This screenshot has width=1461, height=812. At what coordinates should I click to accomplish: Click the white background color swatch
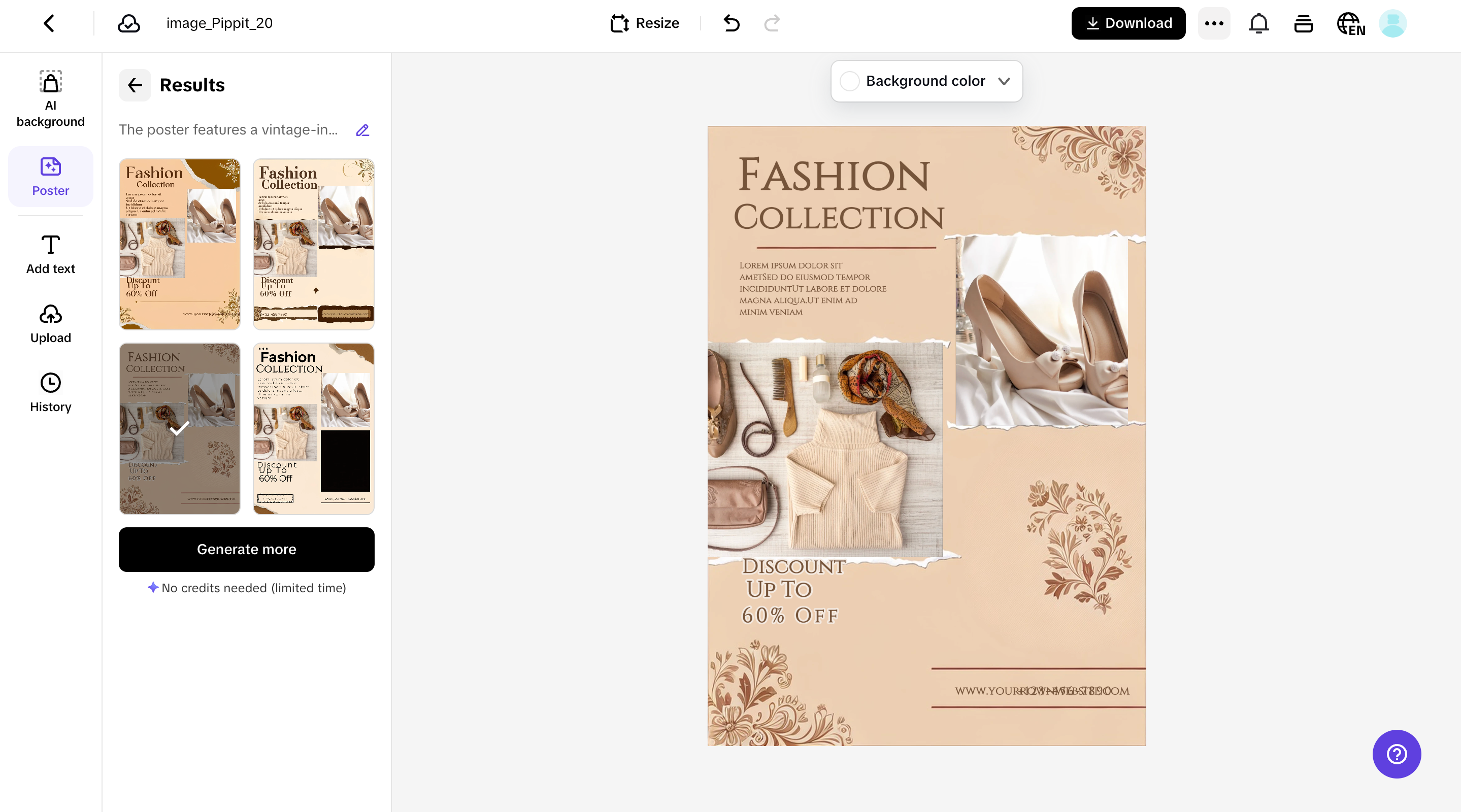[849, 81]
